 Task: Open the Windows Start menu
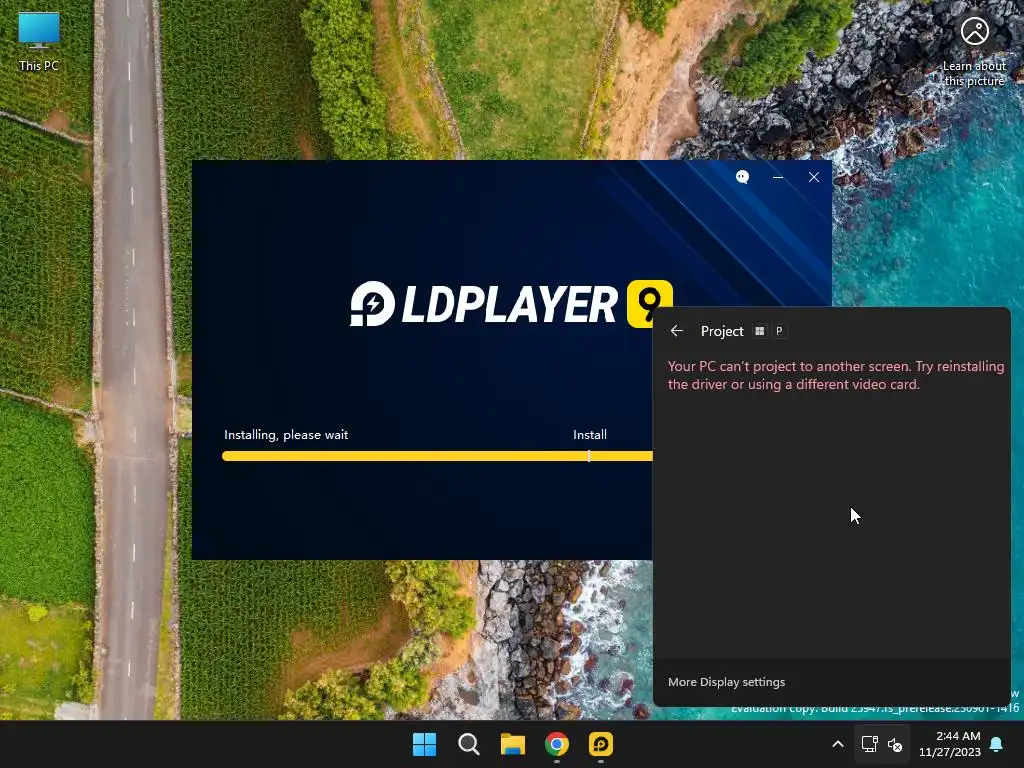[424, 744]
